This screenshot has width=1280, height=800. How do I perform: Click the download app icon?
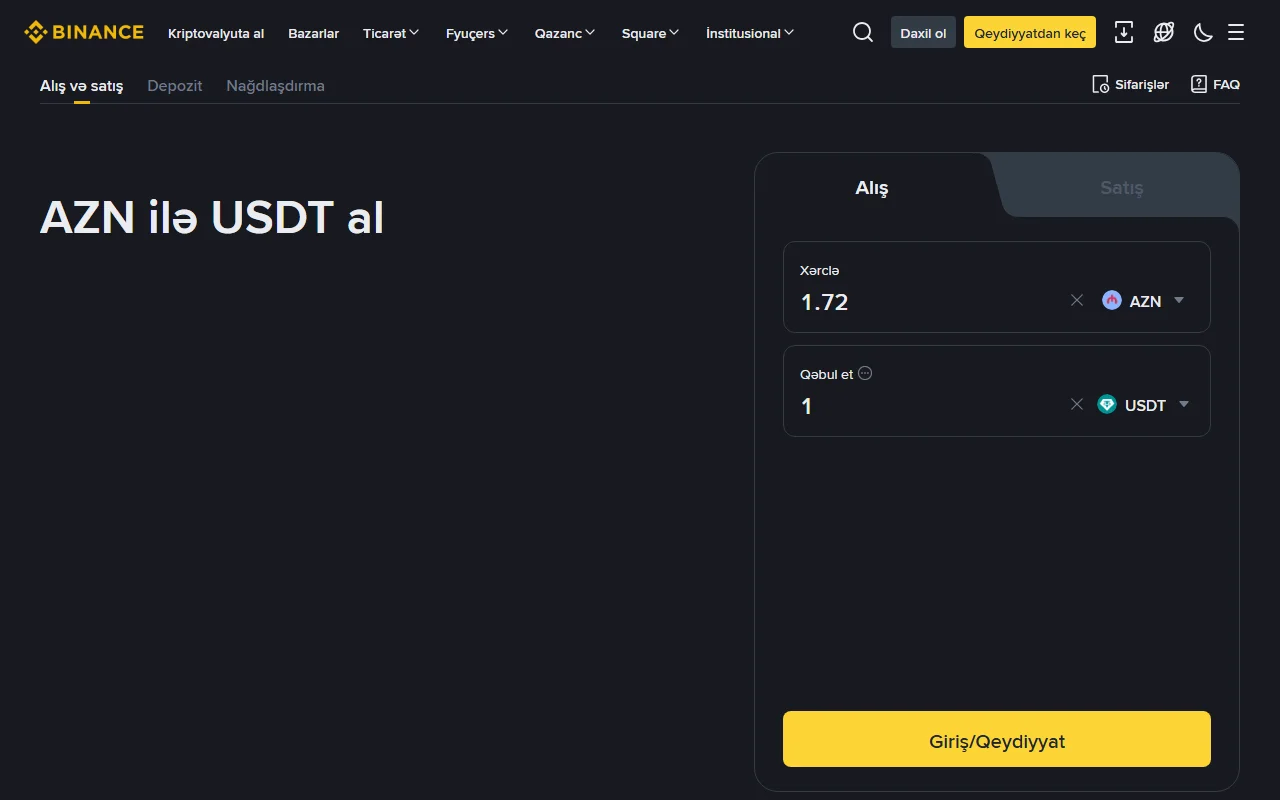(x=1124, y=33)
